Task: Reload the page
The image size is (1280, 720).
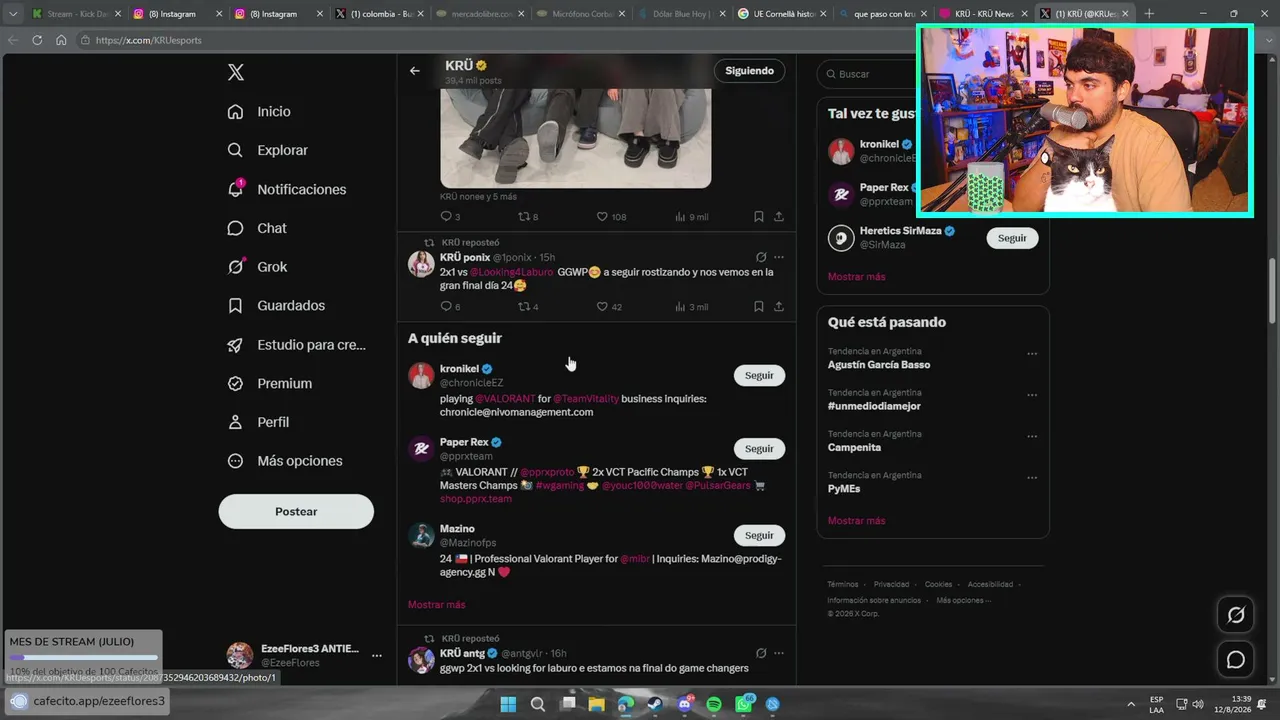Action: pos(37,40)
